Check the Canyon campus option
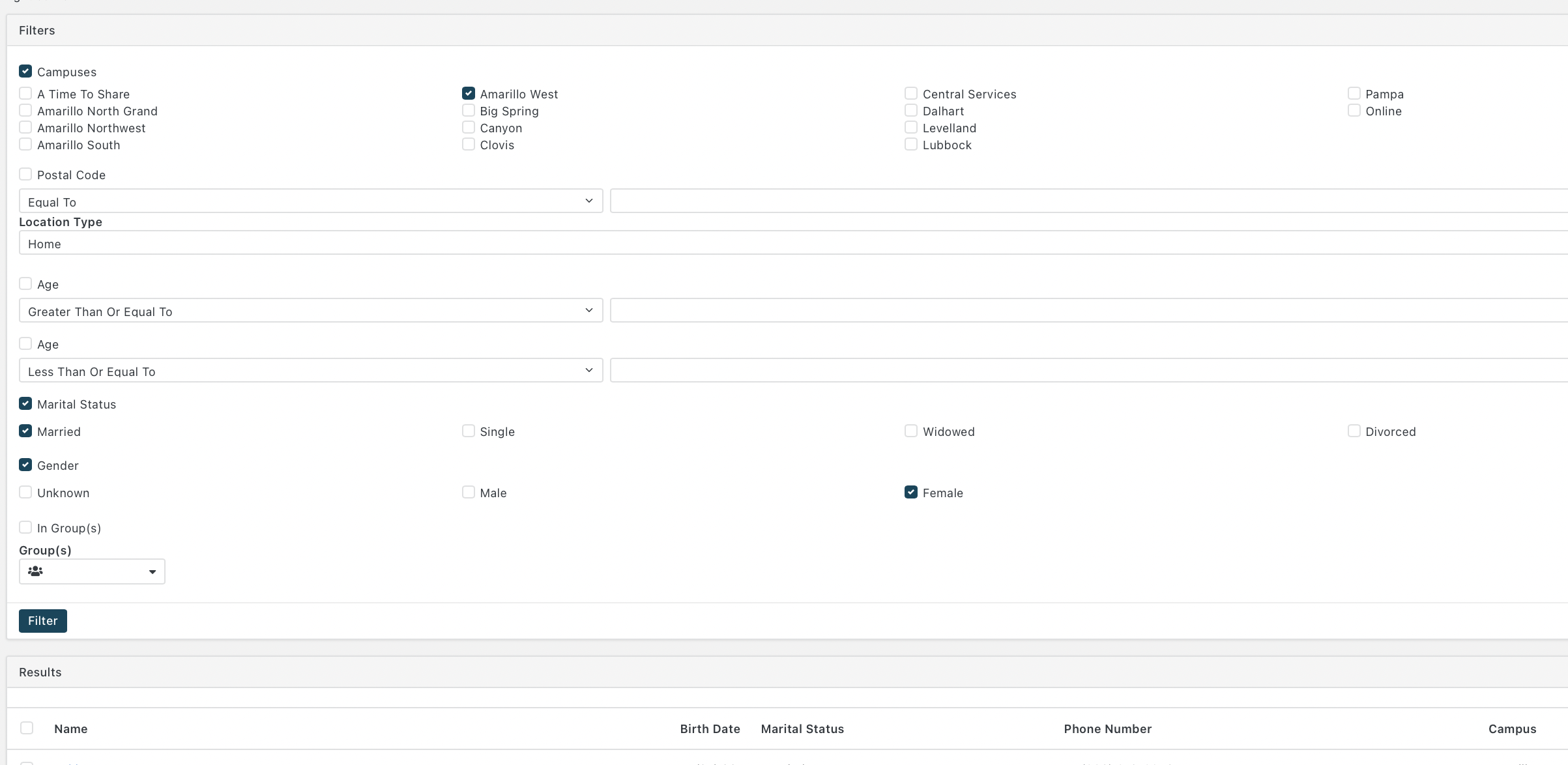1568x765 pixels. pos(469,127)
